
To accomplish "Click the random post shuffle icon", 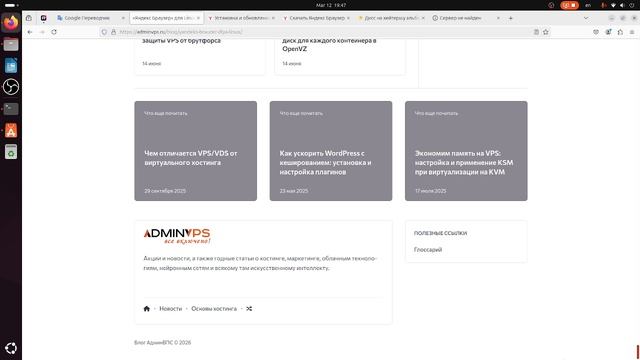I will 249,309.
